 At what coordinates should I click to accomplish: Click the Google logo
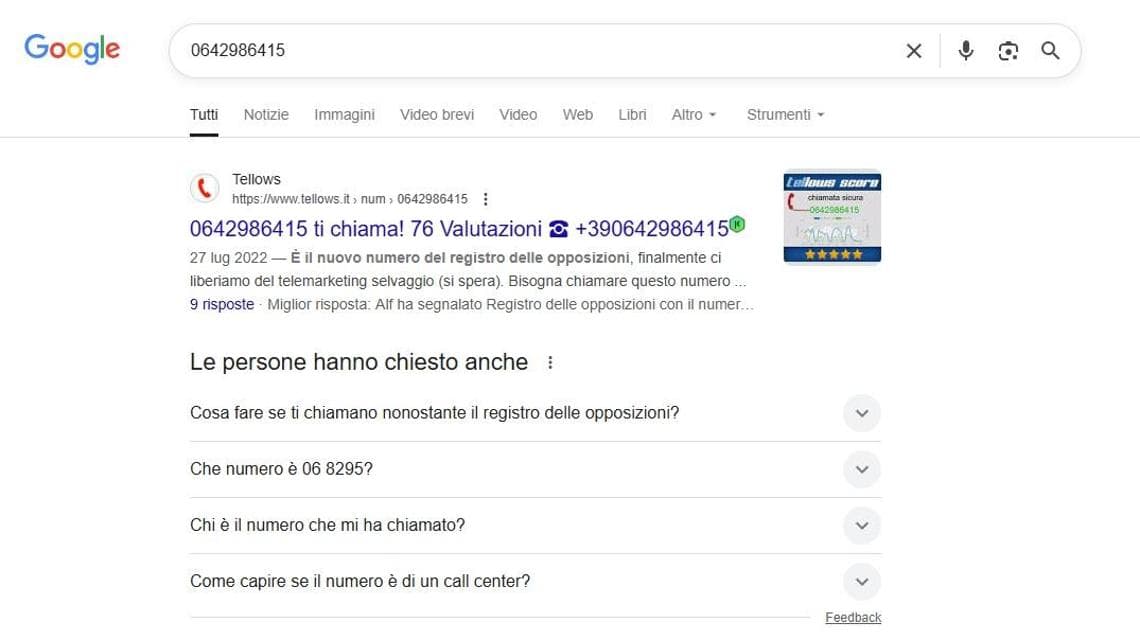(x=71, y=48)
